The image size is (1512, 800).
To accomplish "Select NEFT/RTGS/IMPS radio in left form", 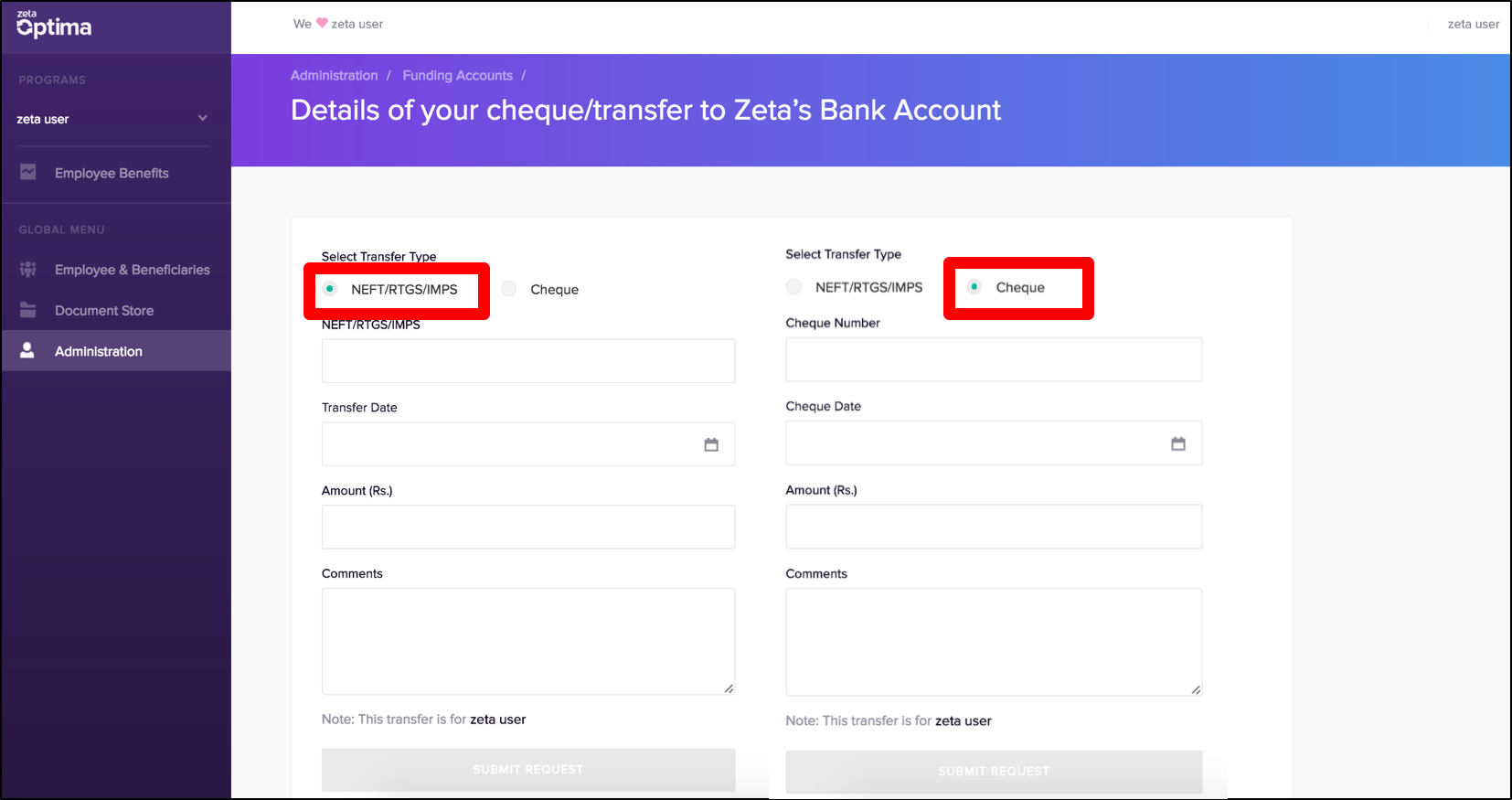I will pos(330,289).
